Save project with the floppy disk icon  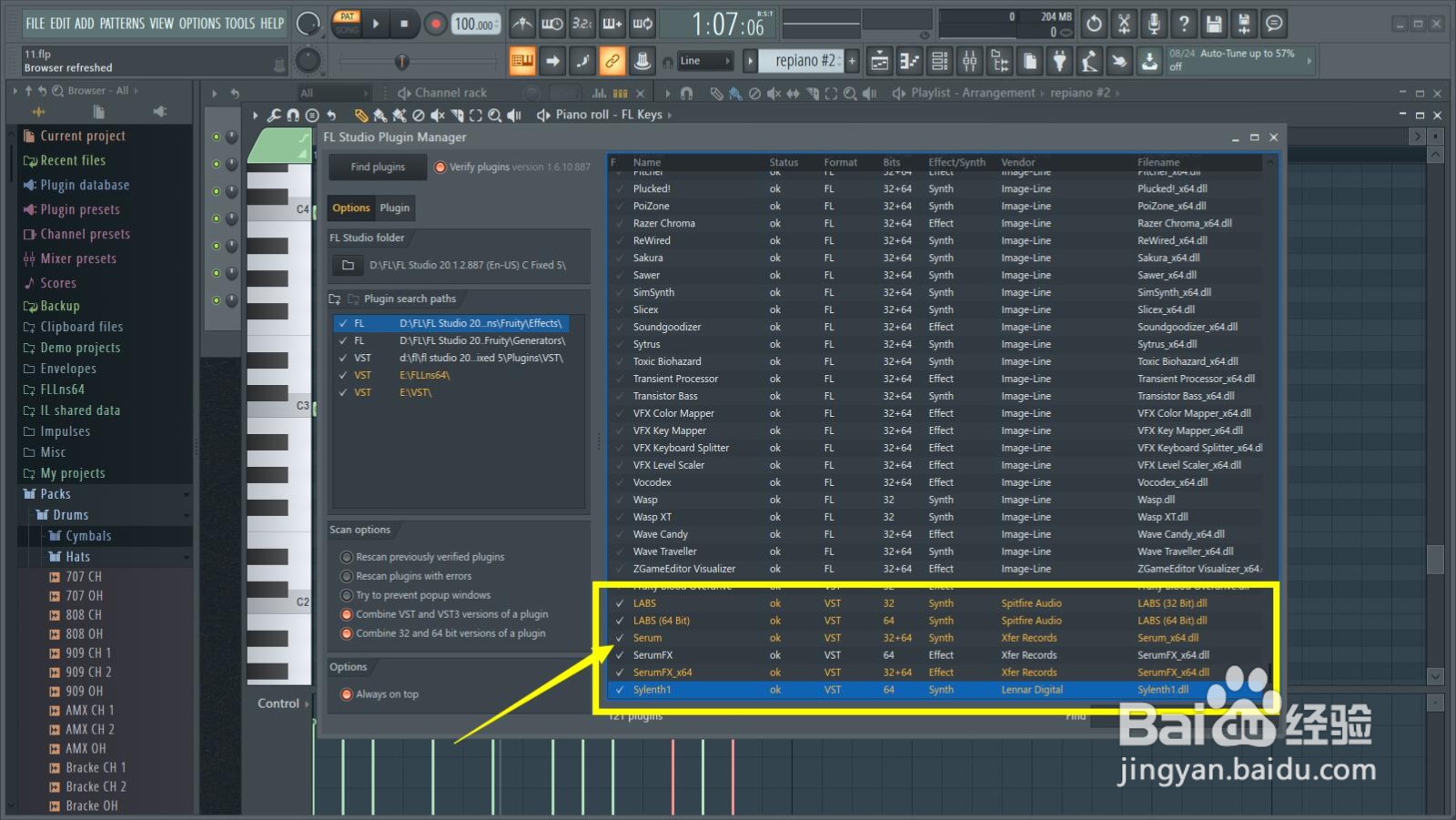tap(1214, 24)
